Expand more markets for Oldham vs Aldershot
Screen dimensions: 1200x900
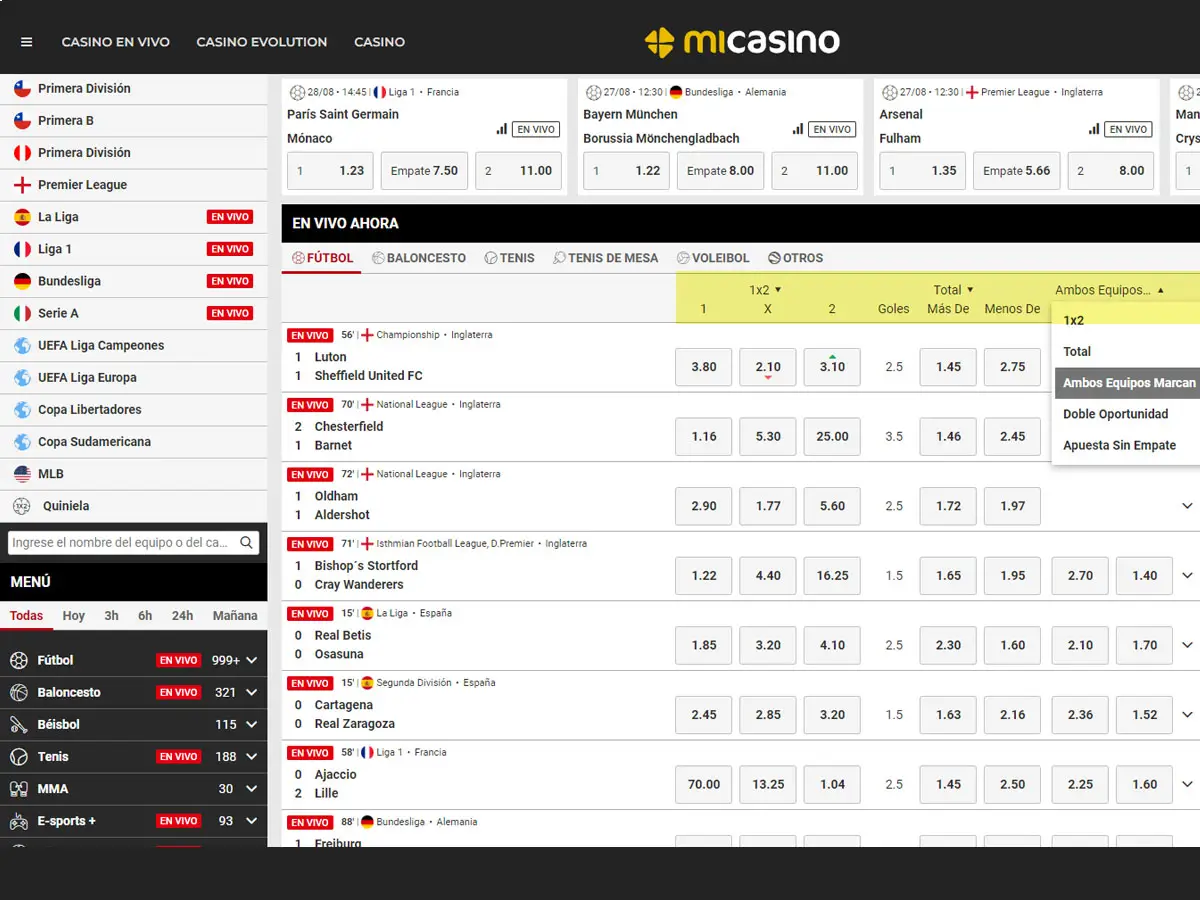[1187, 506]
